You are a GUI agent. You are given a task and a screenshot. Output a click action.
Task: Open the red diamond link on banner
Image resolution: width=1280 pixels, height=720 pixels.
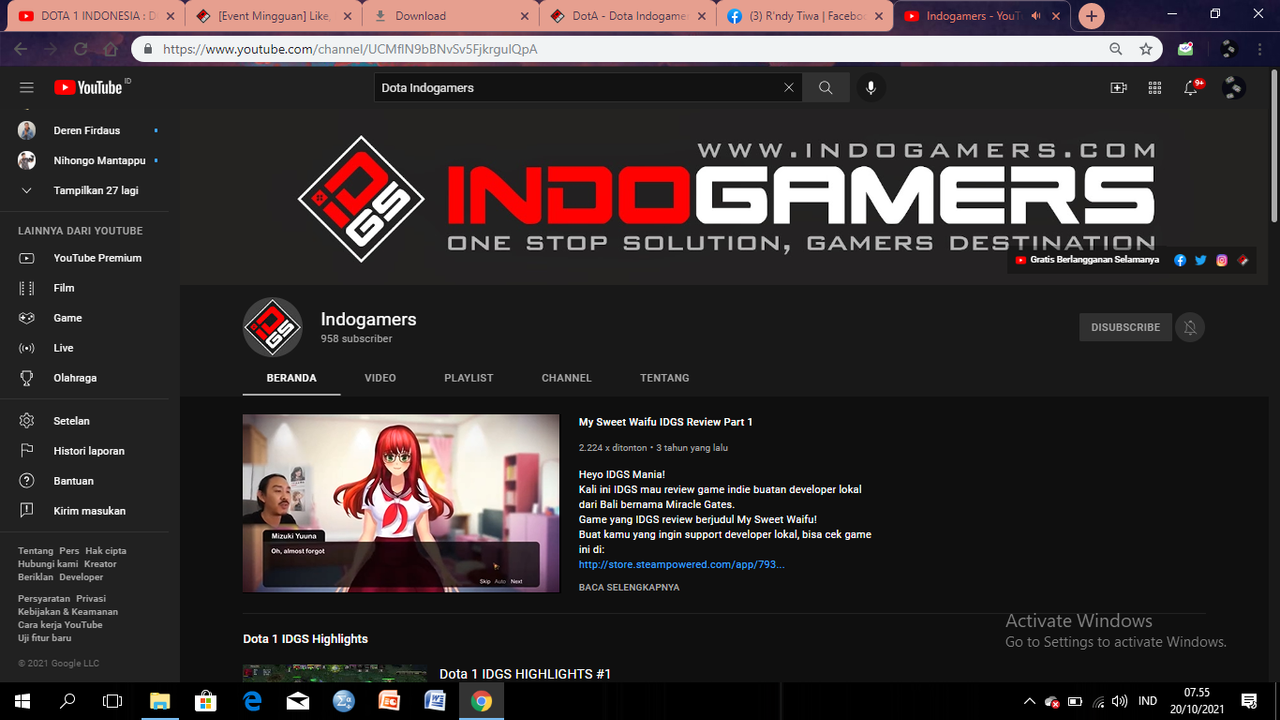1243,260
